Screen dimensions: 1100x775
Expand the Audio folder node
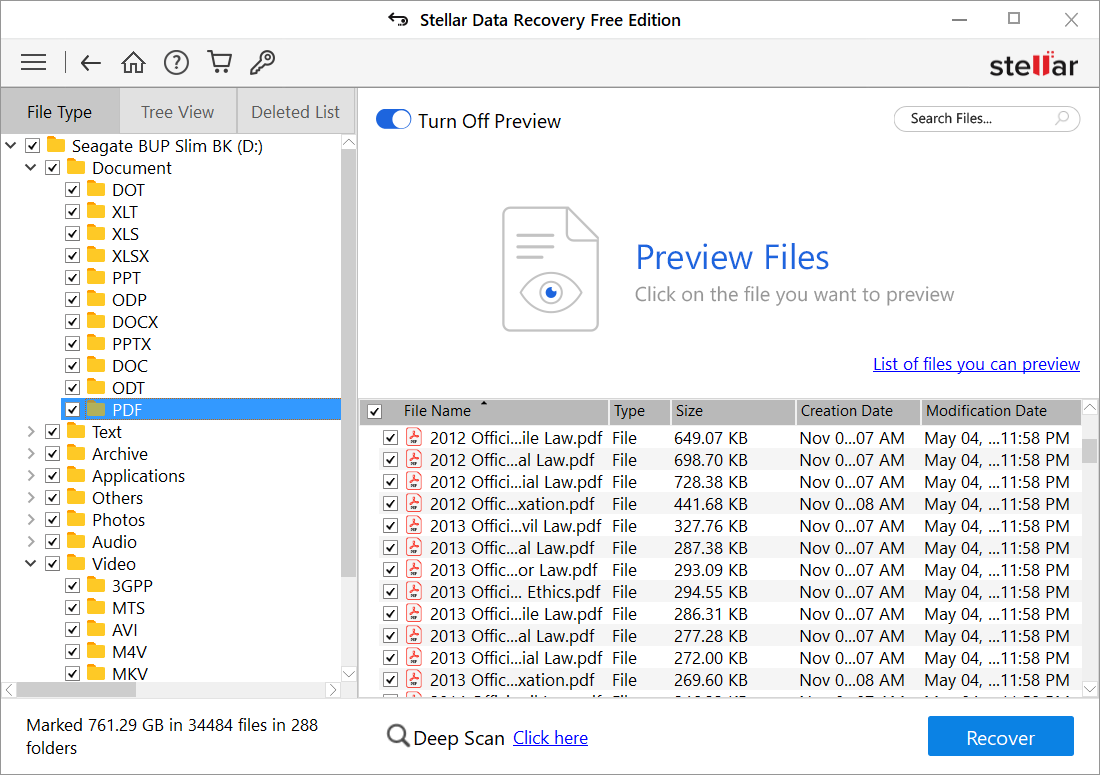point(31,541)
